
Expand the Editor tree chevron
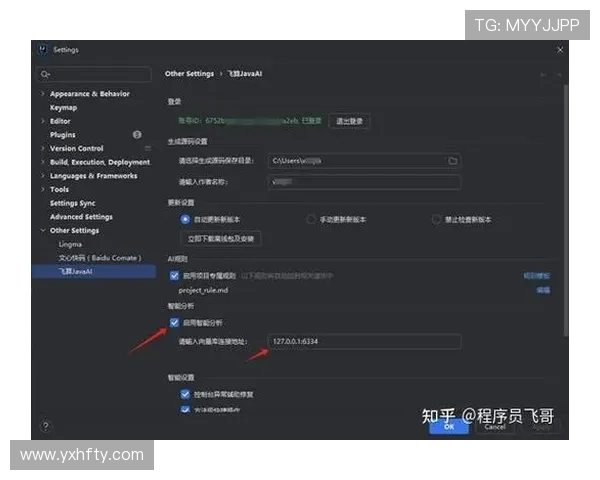tap(43, 121)
